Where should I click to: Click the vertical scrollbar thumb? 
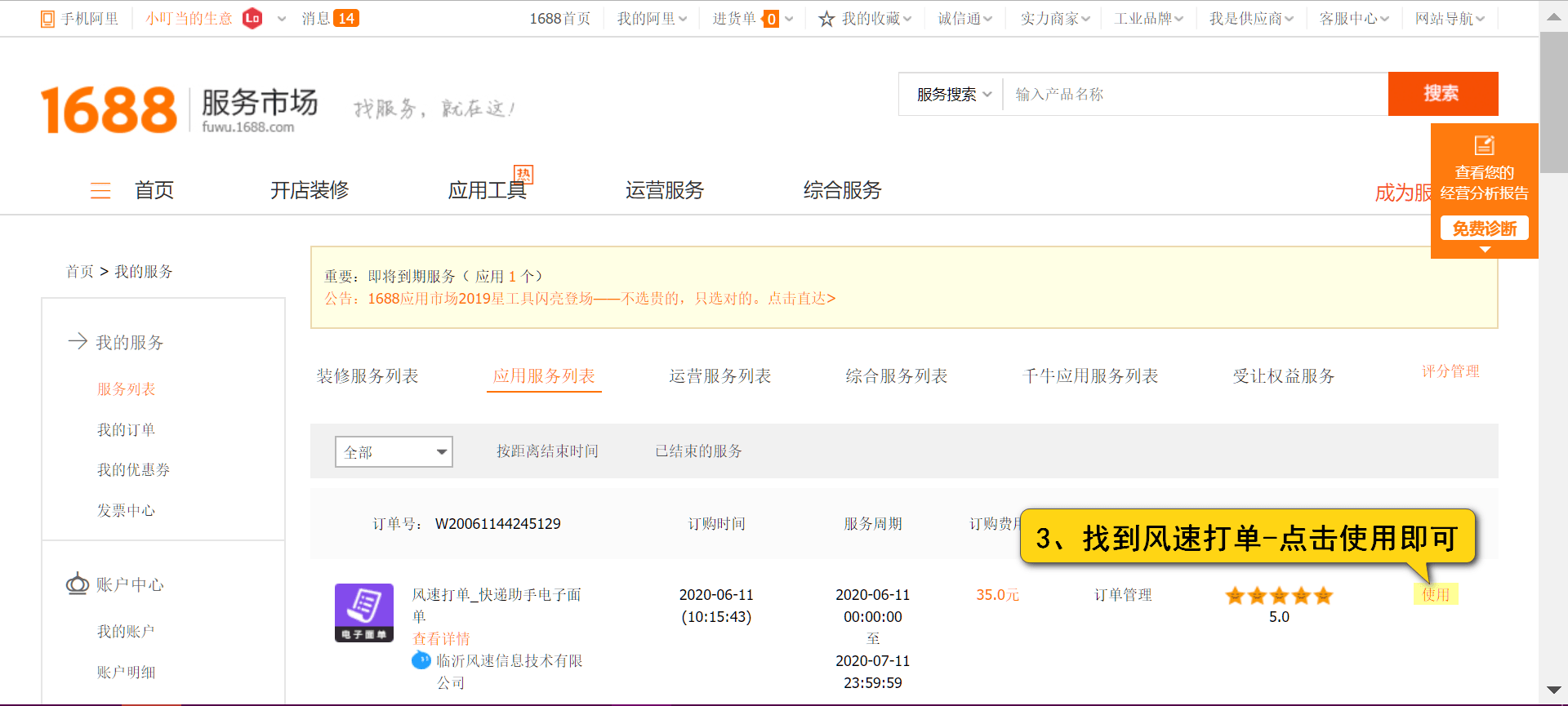click(1553, 103)
